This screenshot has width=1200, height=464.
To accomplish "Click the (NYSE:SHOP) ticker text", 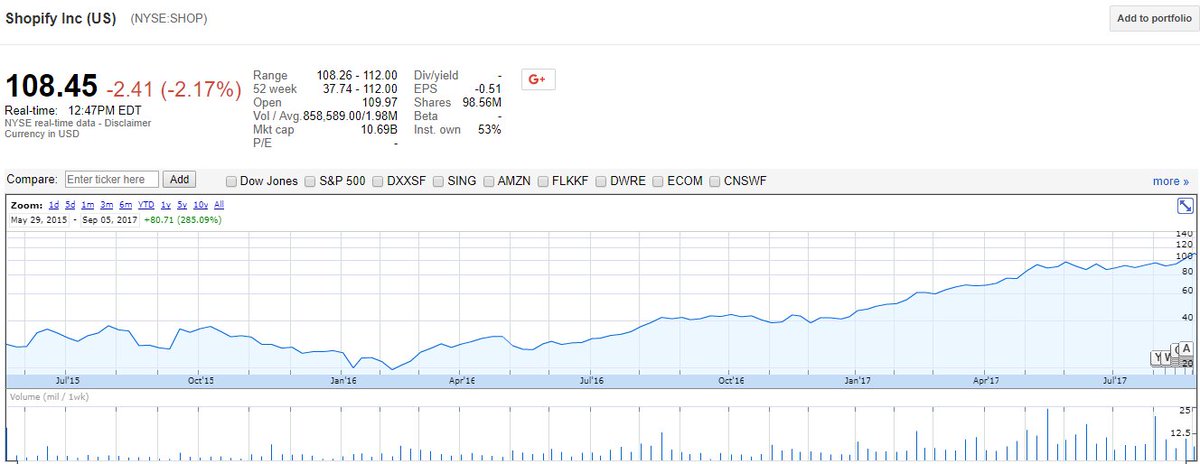I will coord(169,19).
